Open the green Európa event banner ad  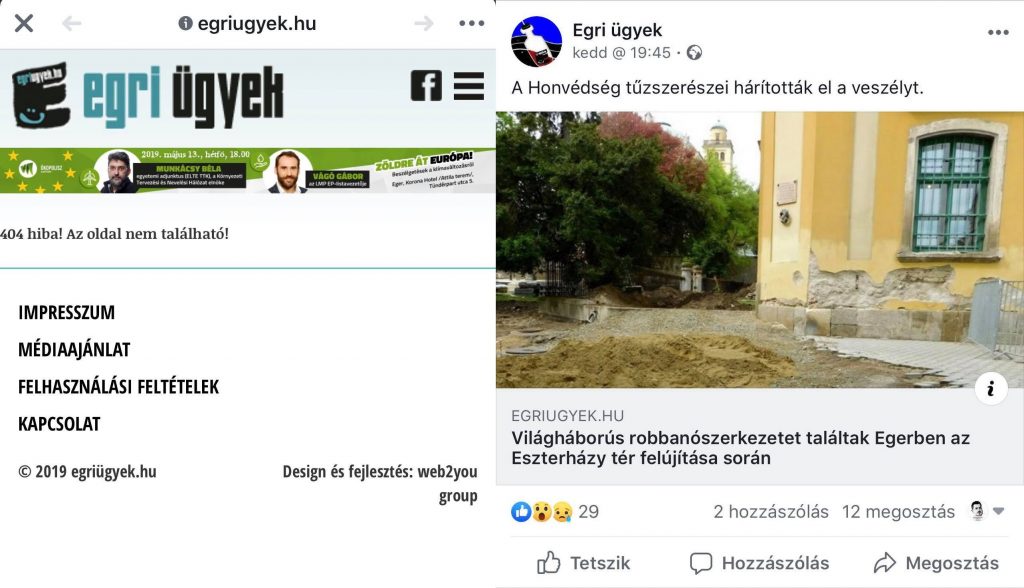(248, 171)
